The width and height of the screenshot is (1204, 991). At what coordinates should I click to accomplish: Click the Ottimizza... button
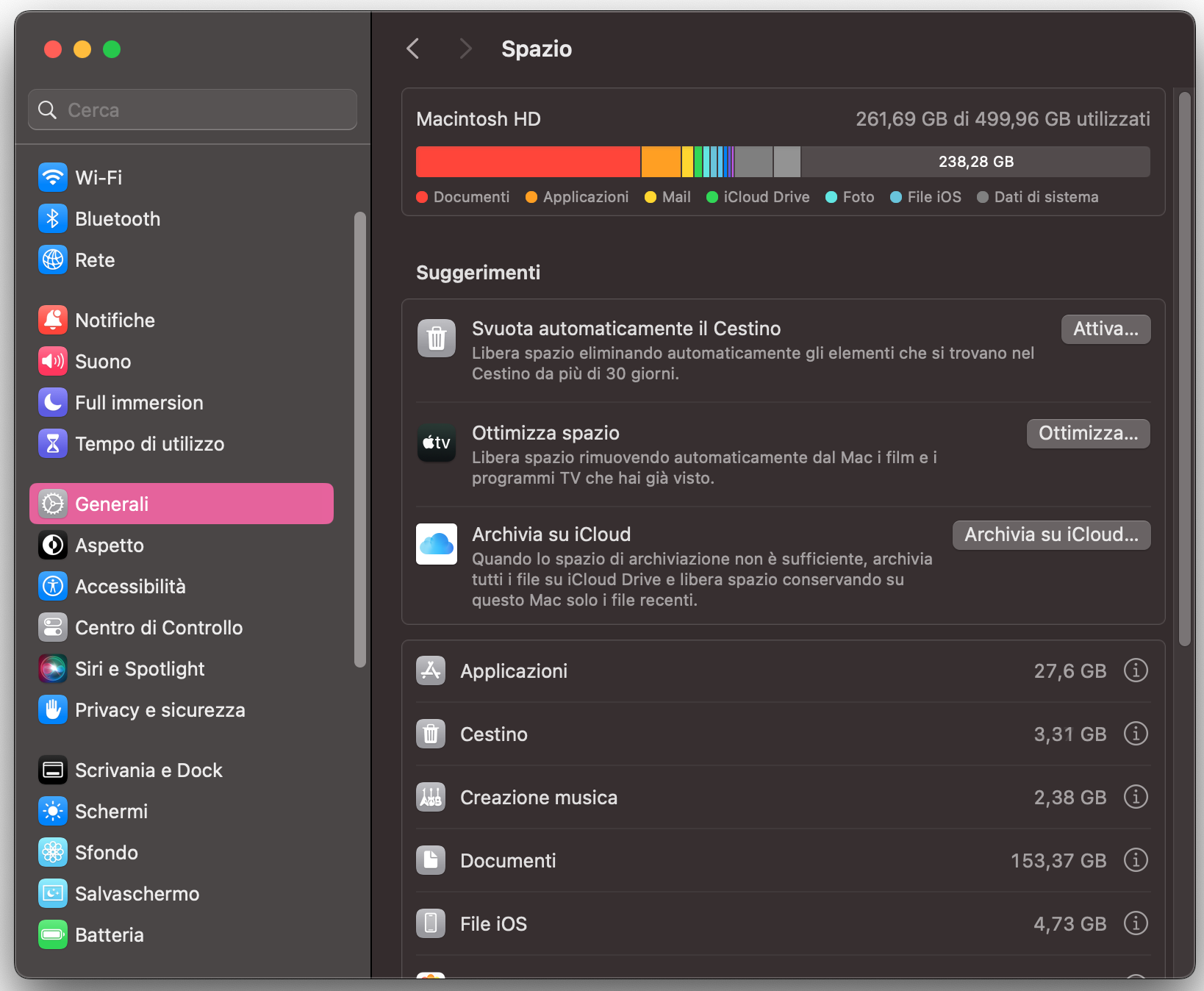tap(1087, 433)
